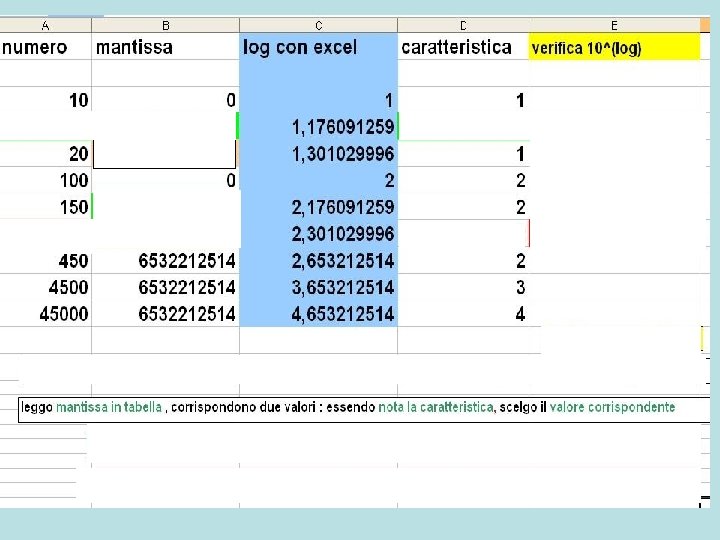Click the 'mantissa' header cell
This screenshot has width=720, height=540.
[x=165, y=47]
